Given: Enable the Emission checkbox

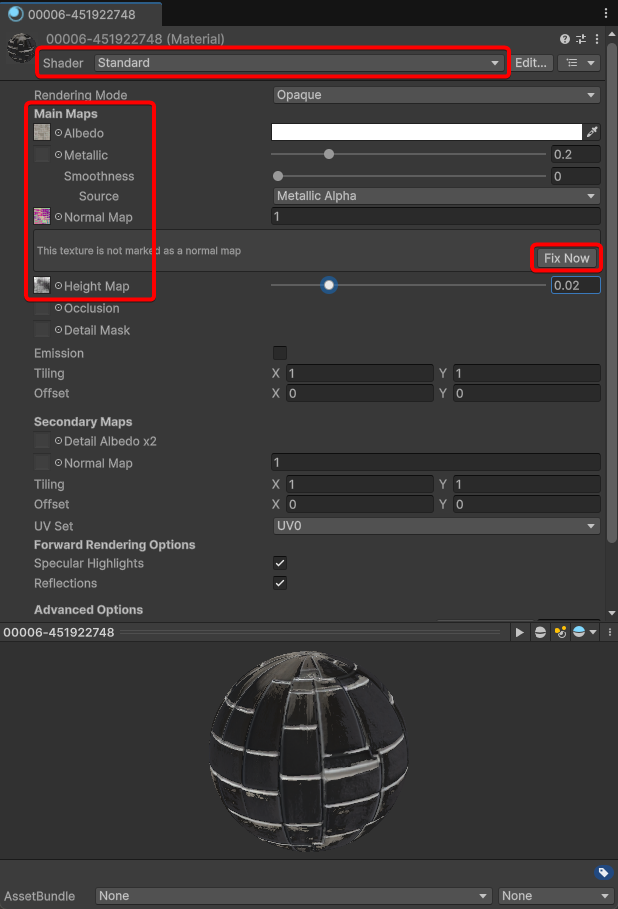Looking at the screenshot, I should click(x=280, y=353).
